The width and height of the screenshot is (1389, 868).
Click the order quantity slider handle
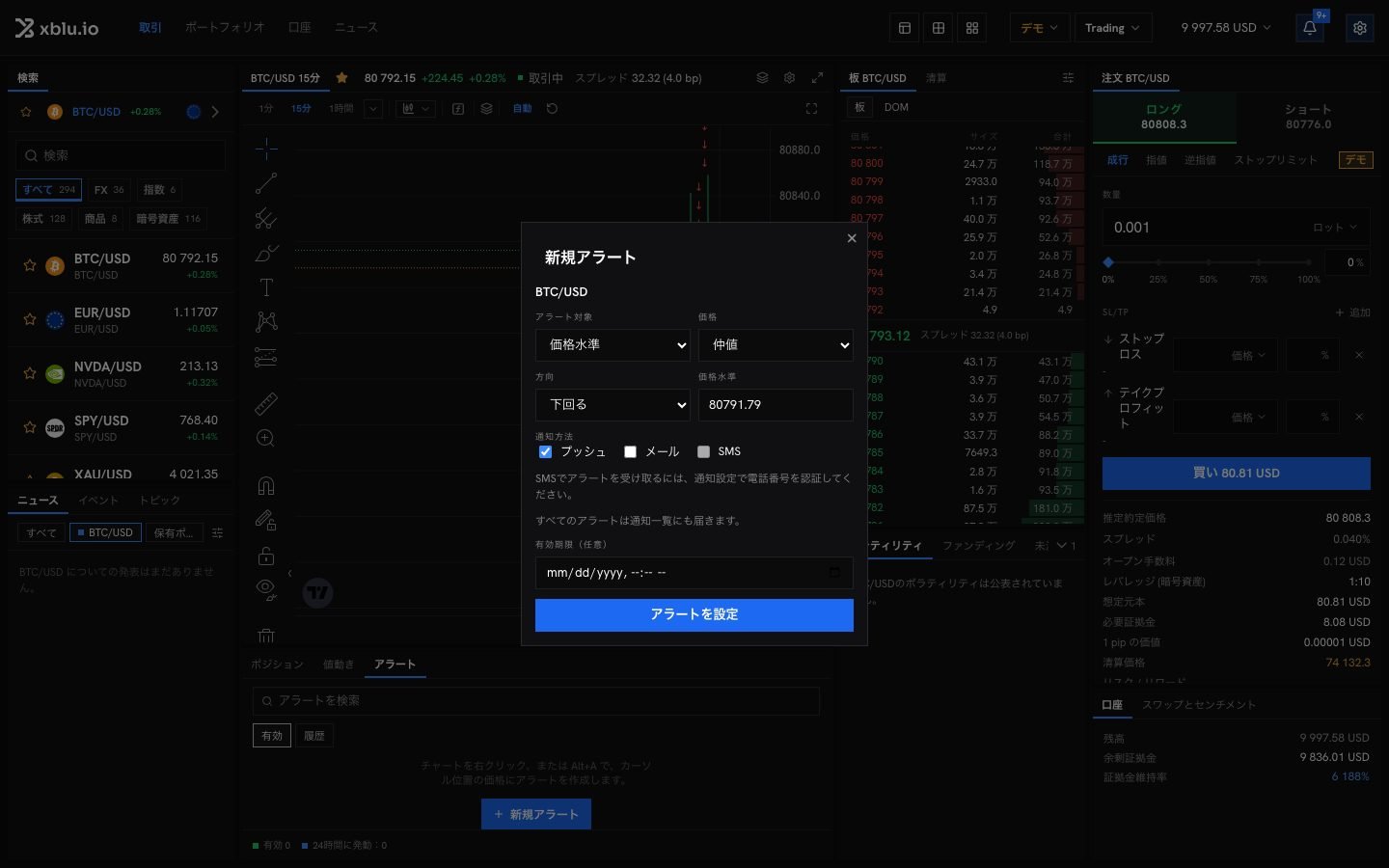[1108, 262]
